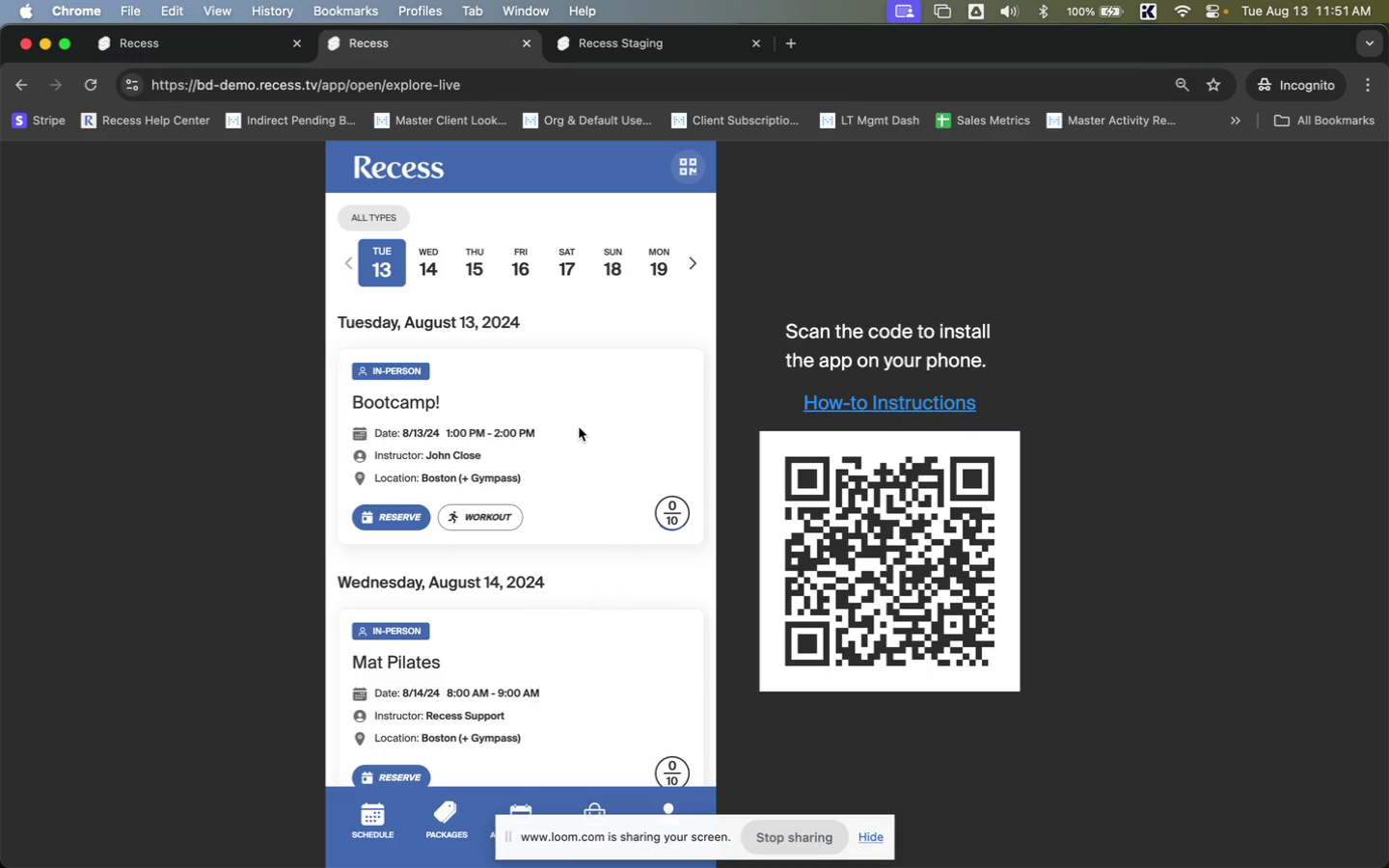Image resolution: width=1389 pixels, height=868 pixels.
Task: Open the Packages tag icon in bottom navigation
Action: 447,821
